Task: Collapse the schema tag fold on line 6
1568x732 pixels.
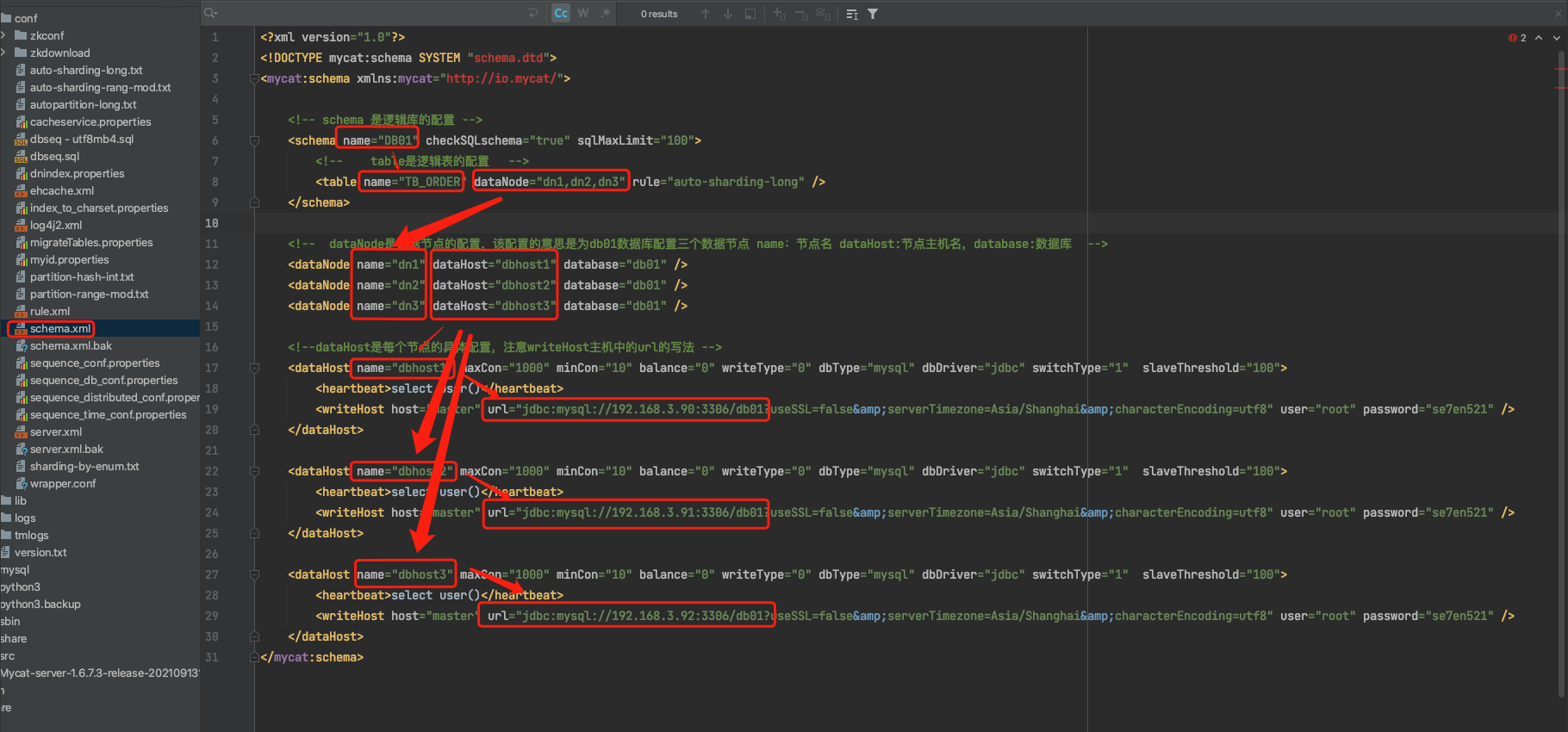Action: point(254,140)
